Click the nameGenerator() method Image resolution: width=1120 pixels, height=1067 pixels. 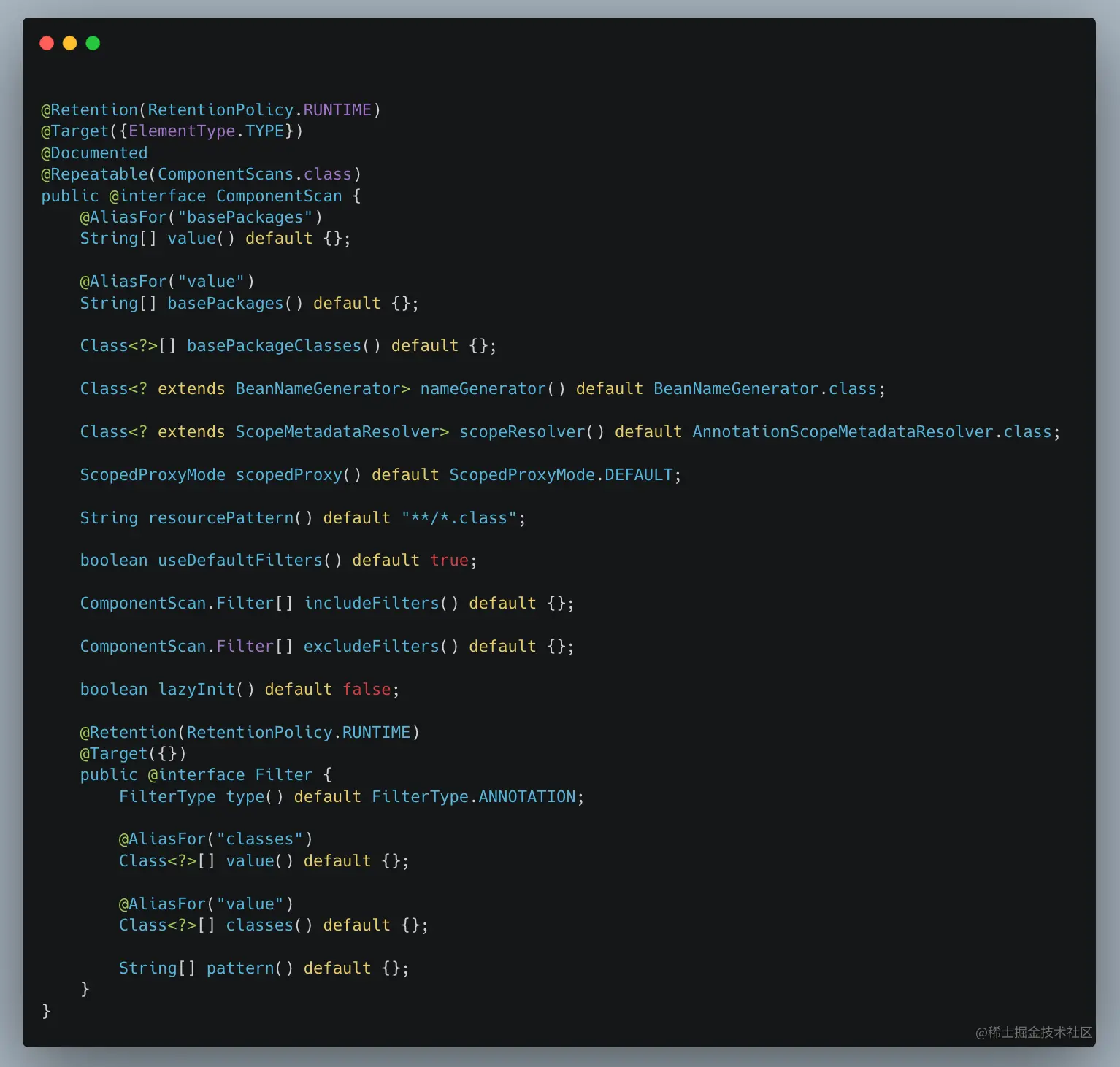click(x=493, y=388)
